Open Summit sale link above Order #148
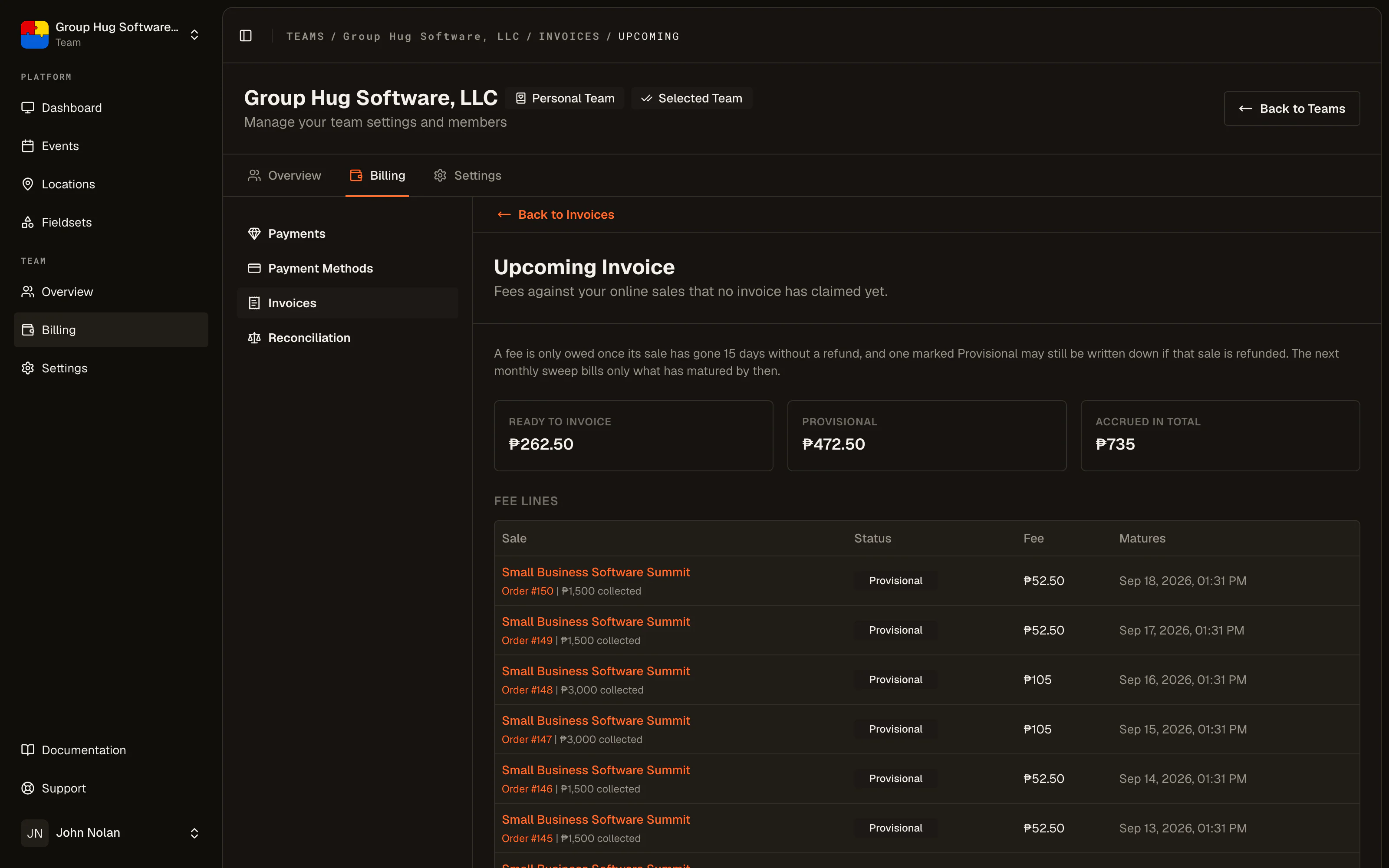Image resolution: width=1389 pixels, height=868 pixels. point(596,671)
